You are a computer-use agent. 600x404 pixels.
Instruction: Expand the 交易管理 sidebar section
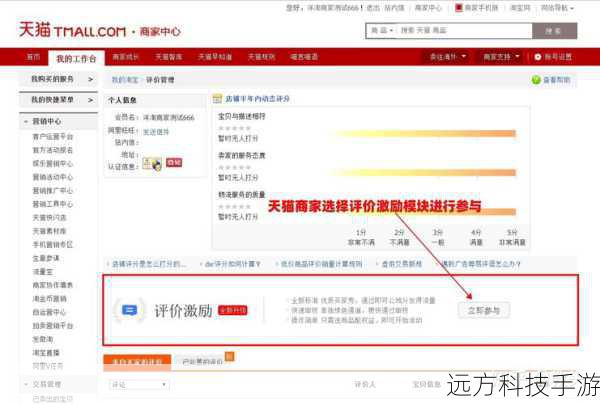[x=26, y=384]
